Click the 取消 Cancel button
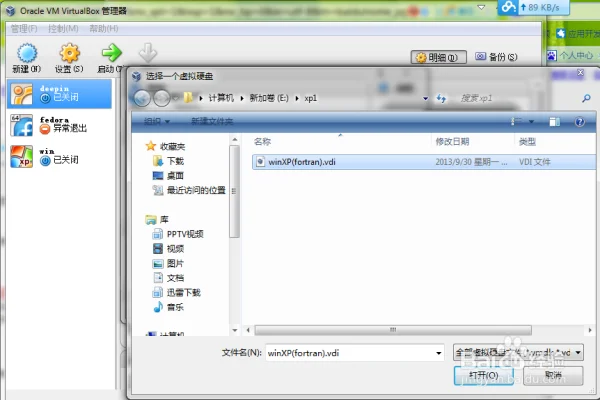The width and height of the screenshot is (600, 400). tap(553, 375)
